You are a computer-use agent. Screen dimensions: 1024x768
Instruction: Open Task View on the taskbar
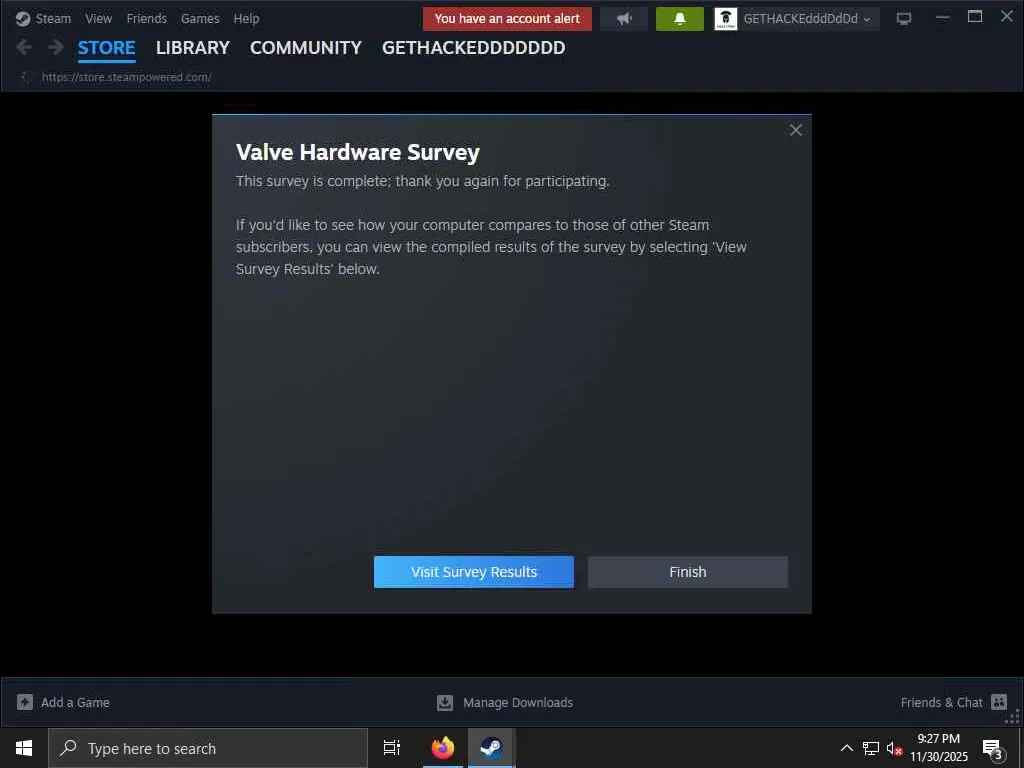point(392,748)
